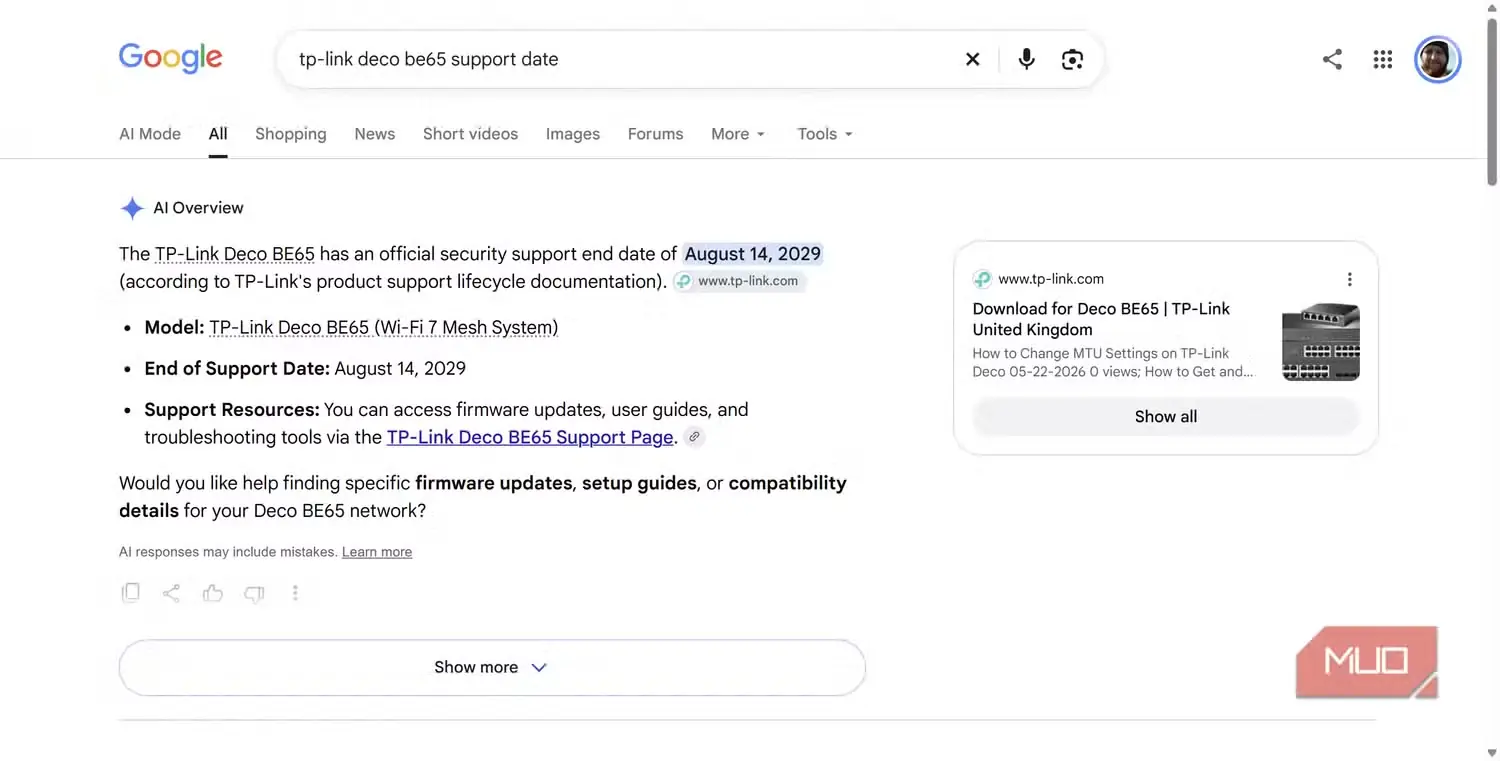The width and height of the screenshot is (1500, 761).
Task: Open the three-dot menu under AI Overview
Action: click(x=295, y=593)
